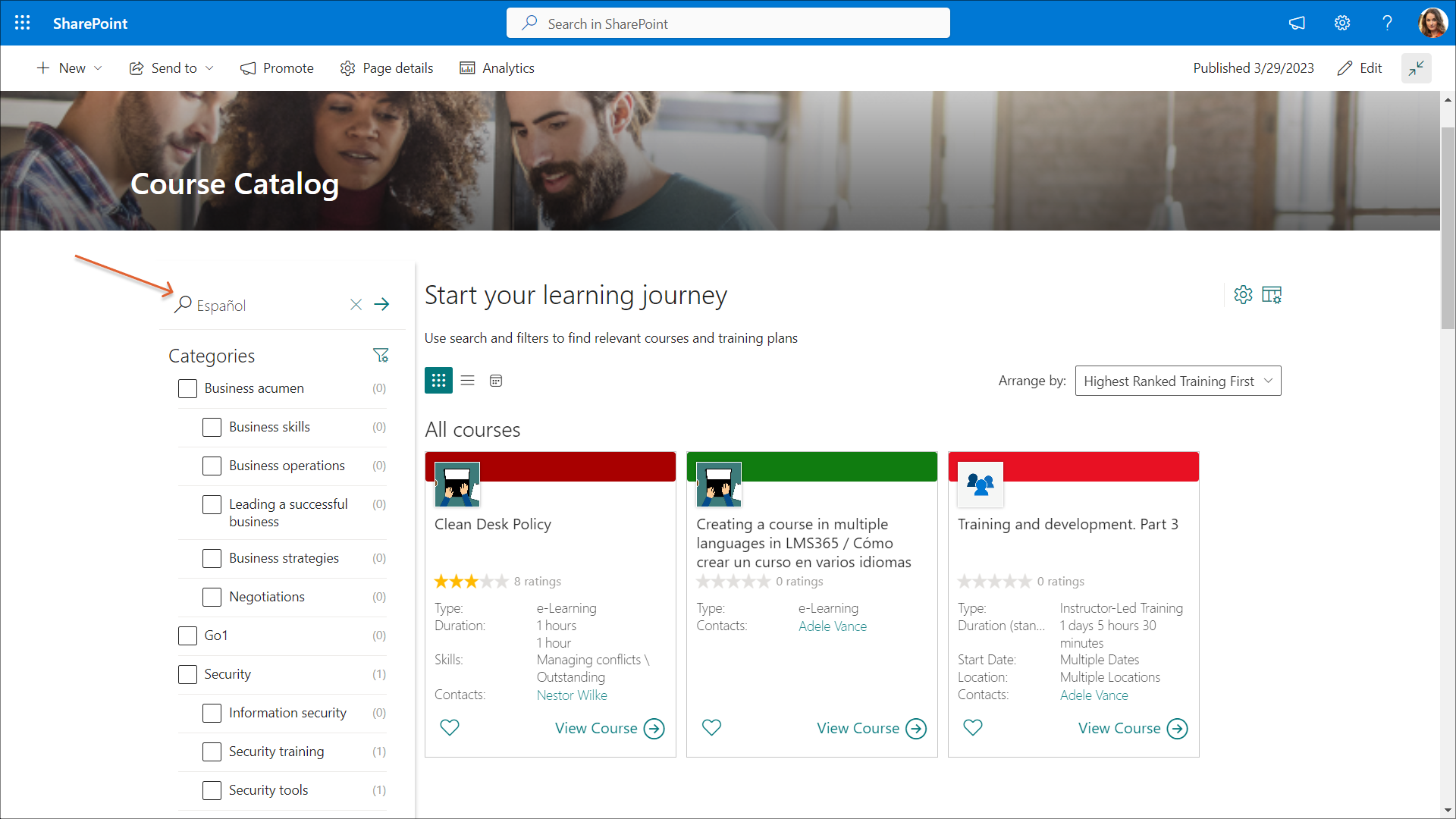
Task: Open the Analytics command
Action: click(x=497, y=68)
